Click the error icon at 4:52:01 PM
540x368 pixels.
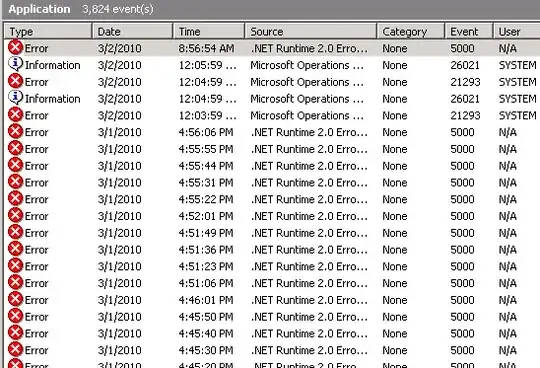(x=15, y=215)
